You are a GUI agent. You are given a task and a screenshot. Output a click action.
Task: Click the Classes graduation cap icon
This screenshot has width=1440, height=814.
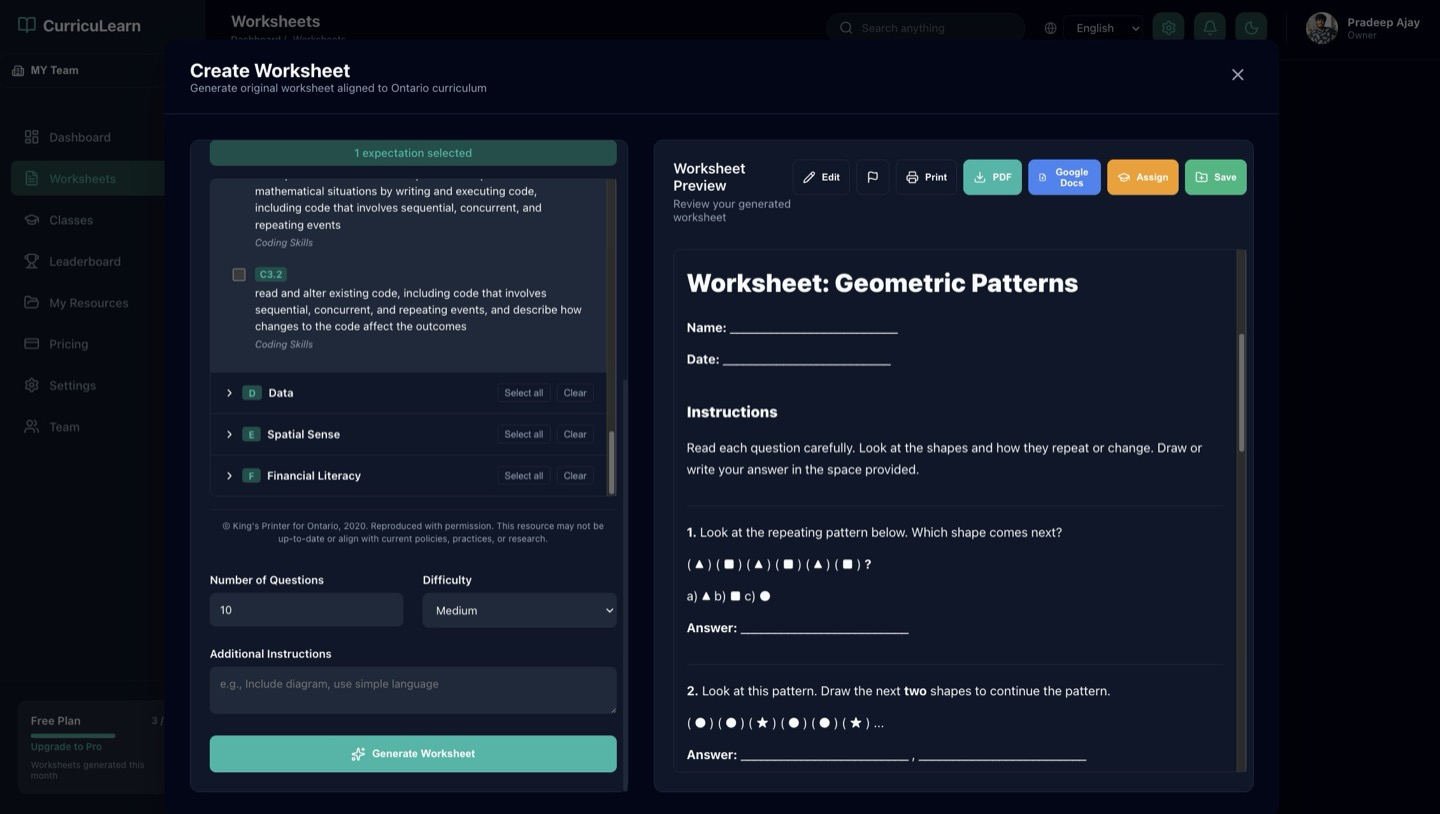(x=32, y=220)
